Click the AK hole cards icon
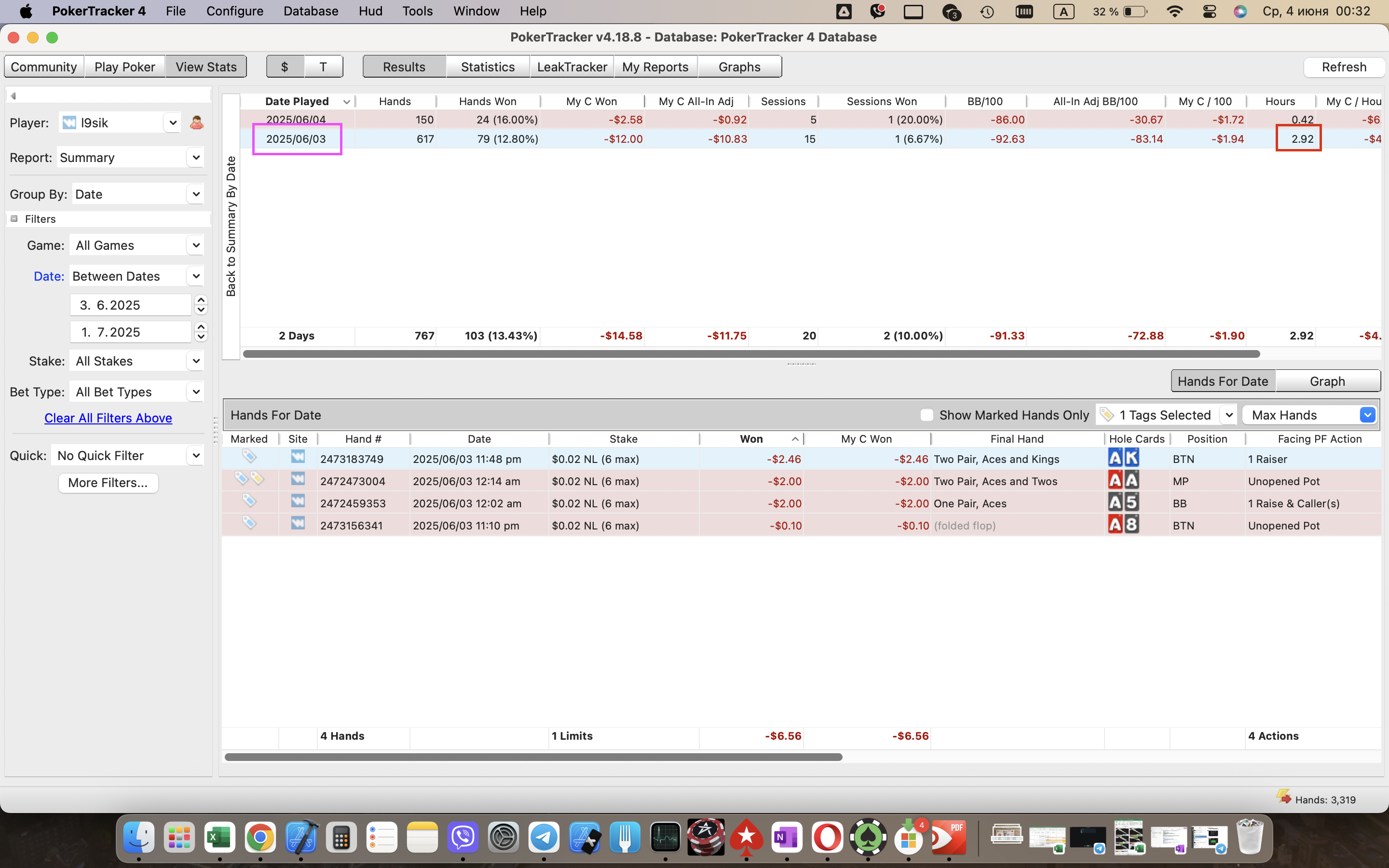The width and height of the screenshot is (1389, 868). click(x=1123, y=458)
